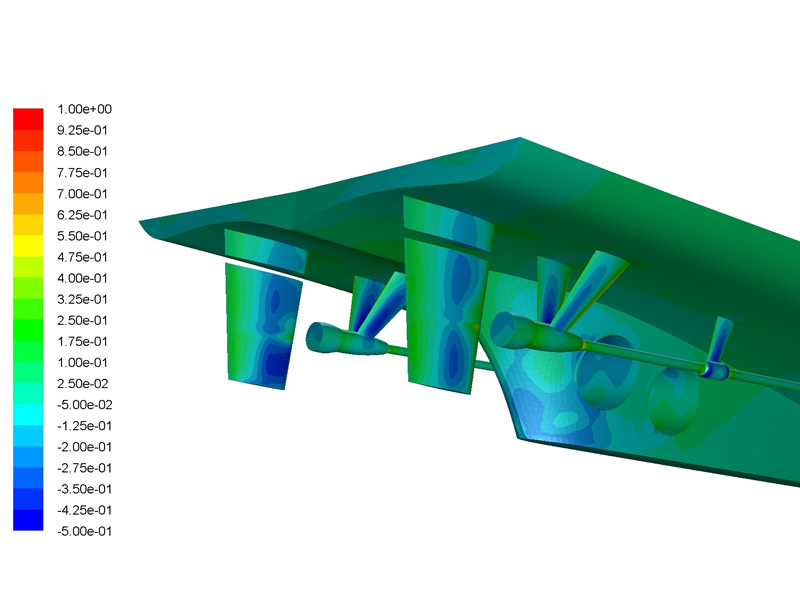This screenshot has height=600, width=800.
Task: Select the 8.50e-01 legend value
Action: coord(82,152)
